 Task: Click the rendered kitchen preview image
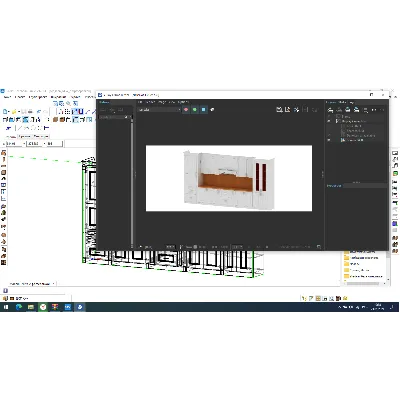(229, 178)
